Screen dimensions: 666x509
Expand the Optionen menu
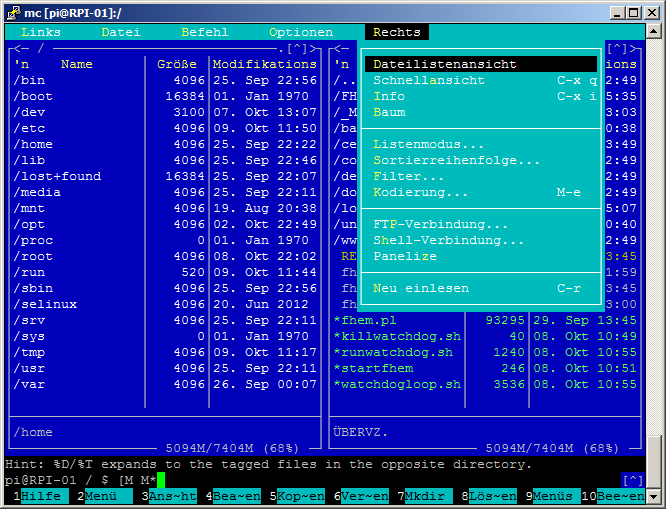[300, 32]
